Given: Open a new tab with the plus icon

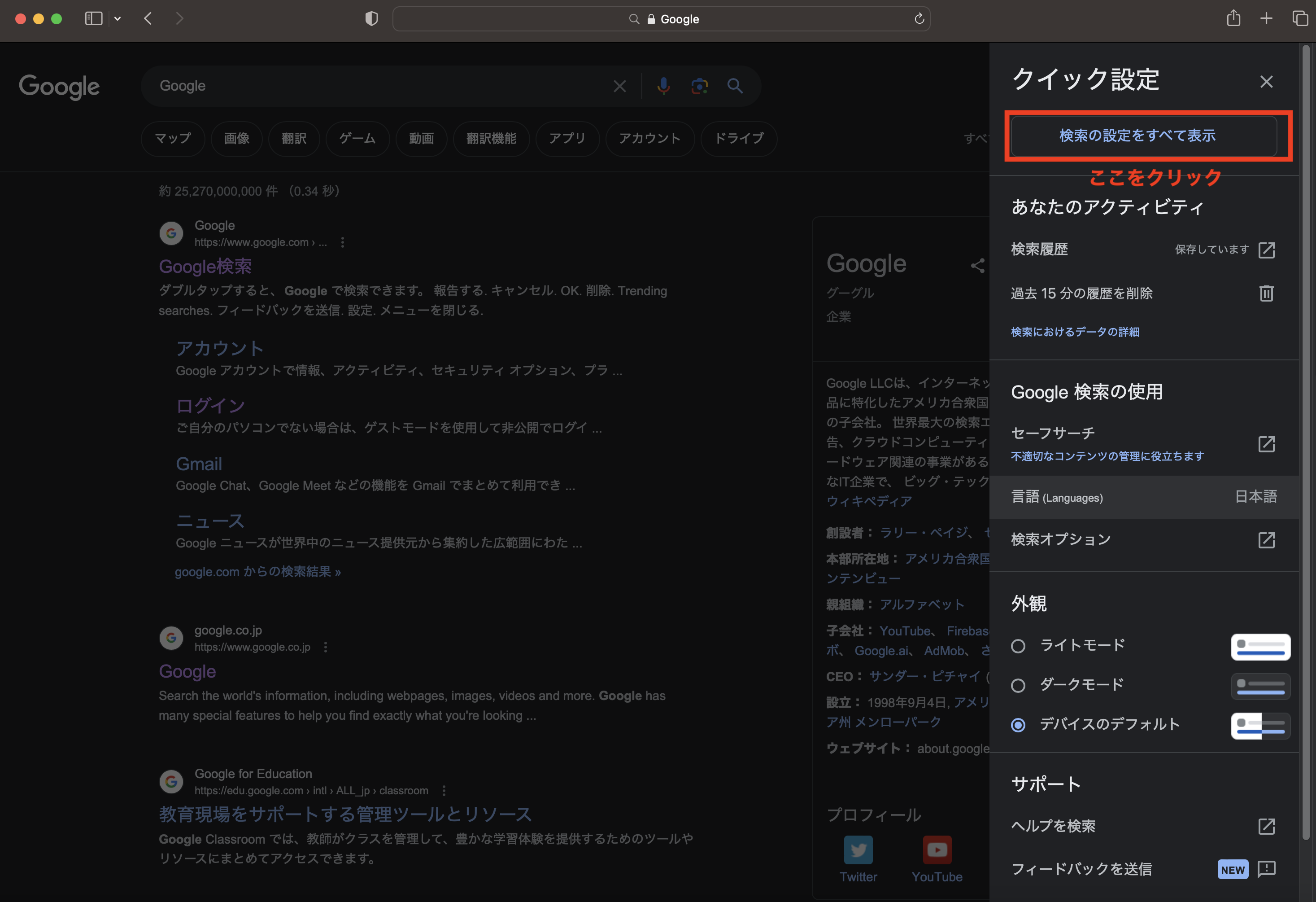Looking at the screenshot, I should (x=1266, y=19).
